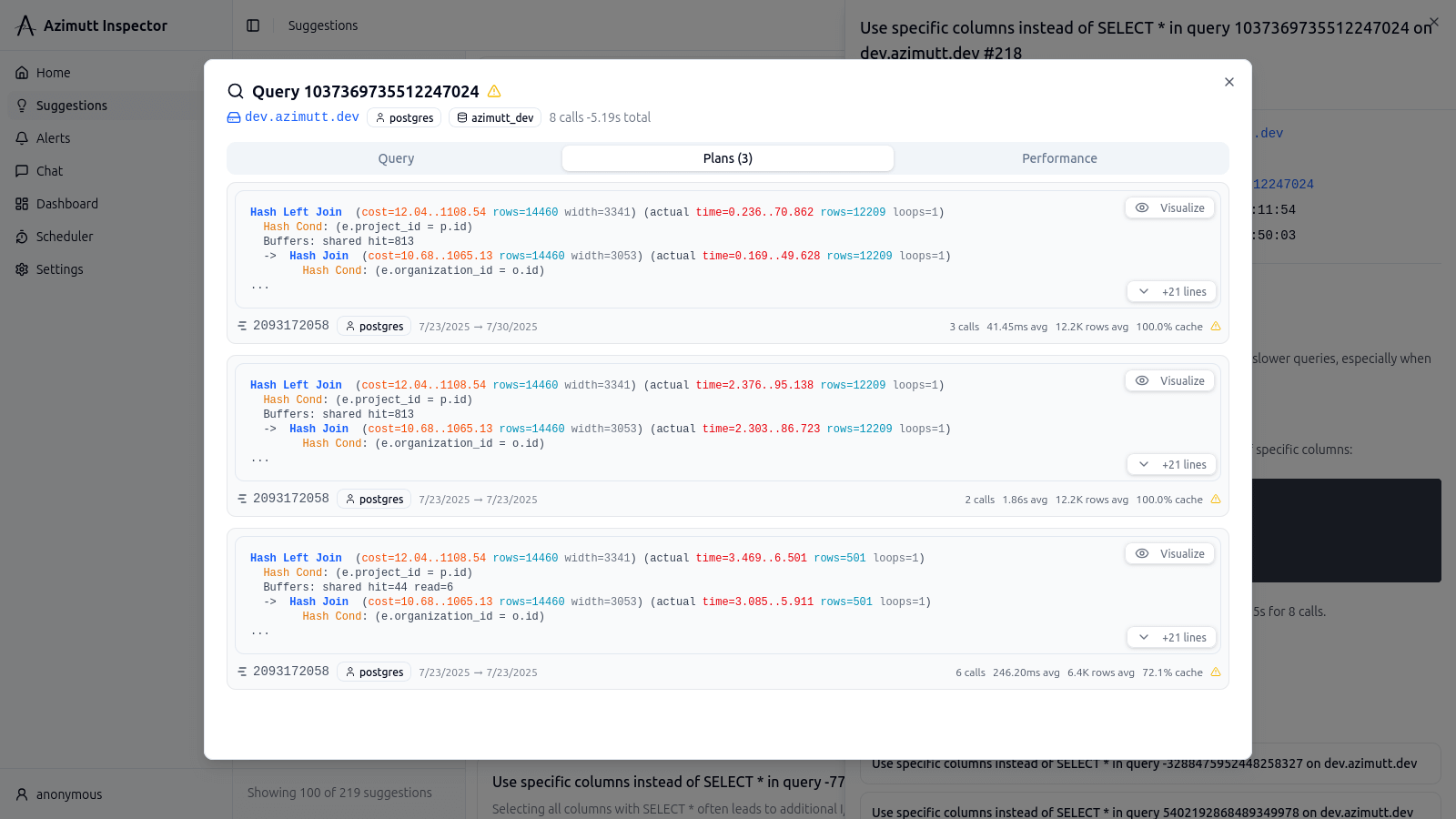This screenshot has height=819, width=1456.
Task: Visualize the first query plan
Action: coord(1170,207)
